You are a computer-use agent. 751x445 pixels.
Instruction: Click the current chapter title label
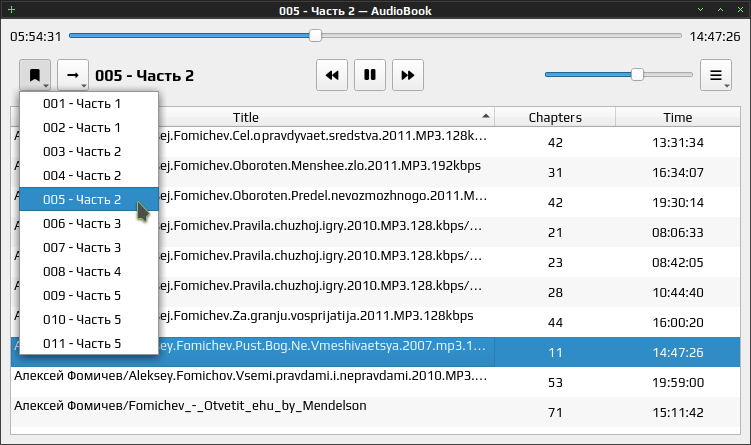144,76
